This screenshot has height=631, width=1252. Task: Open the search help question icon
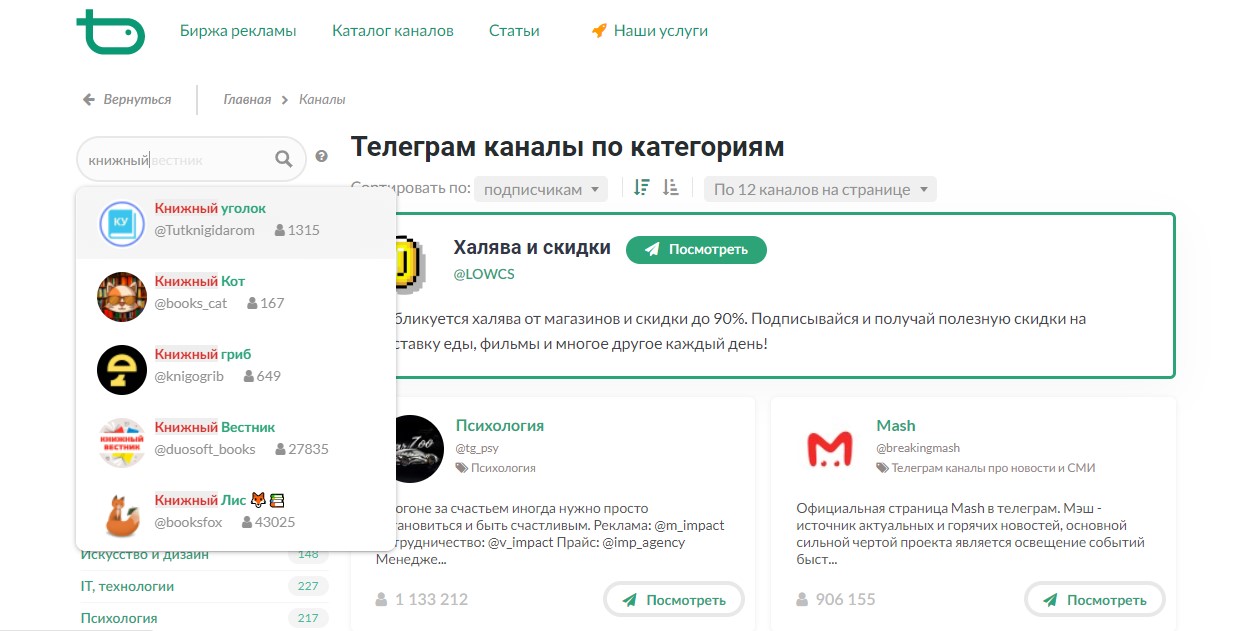coord(321,156)
